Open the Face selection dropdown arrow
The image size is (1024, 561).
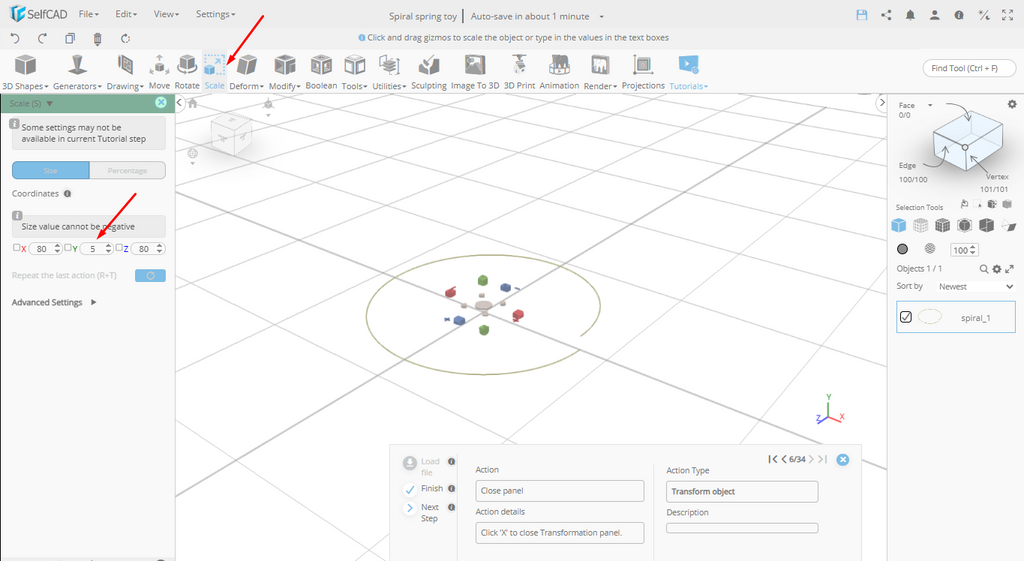tap(930, 105)
